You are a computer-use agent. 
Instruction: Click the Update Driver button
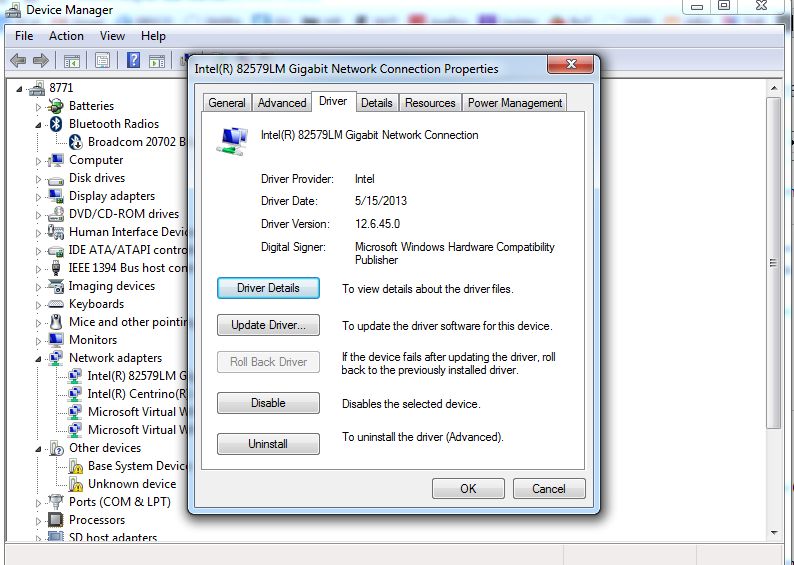click(x=268, y=325)
